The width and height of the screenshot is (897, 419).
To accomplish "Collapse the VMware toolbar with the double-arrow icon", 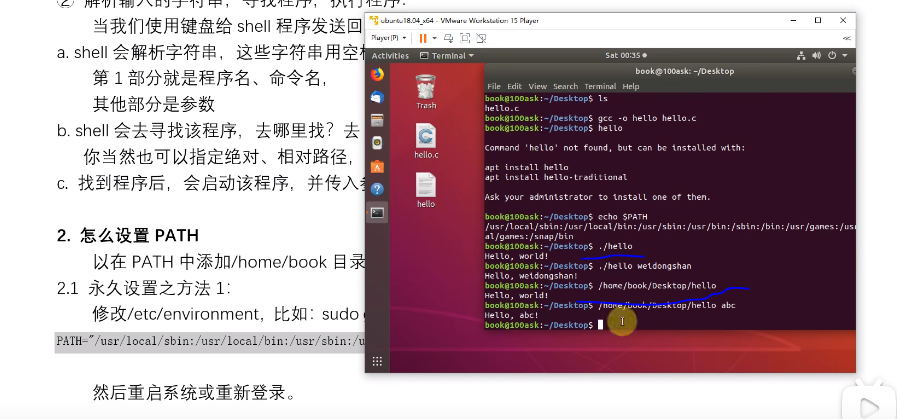I will [x=846, y=38].
